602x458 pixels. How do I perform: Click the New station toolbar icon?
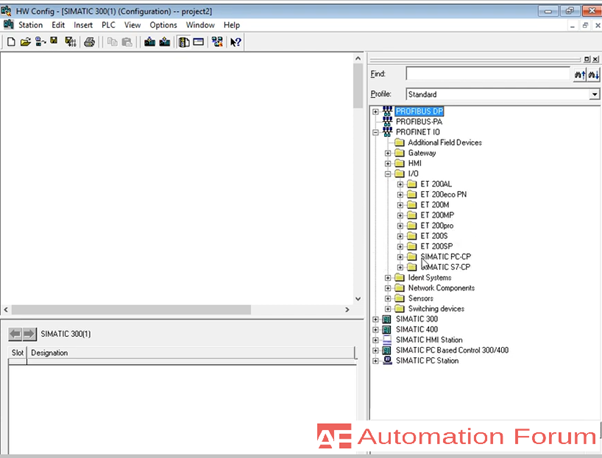coord(11,42)
